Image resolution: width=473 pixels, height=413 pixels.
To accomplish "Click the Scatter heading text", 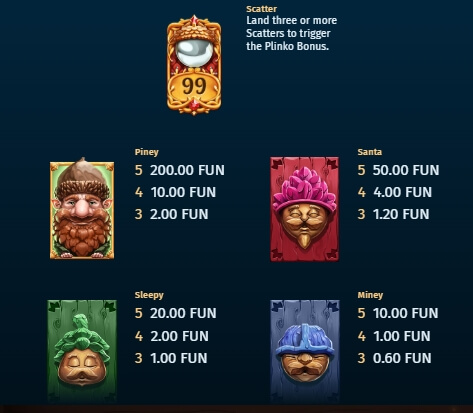I will point(261,9).
